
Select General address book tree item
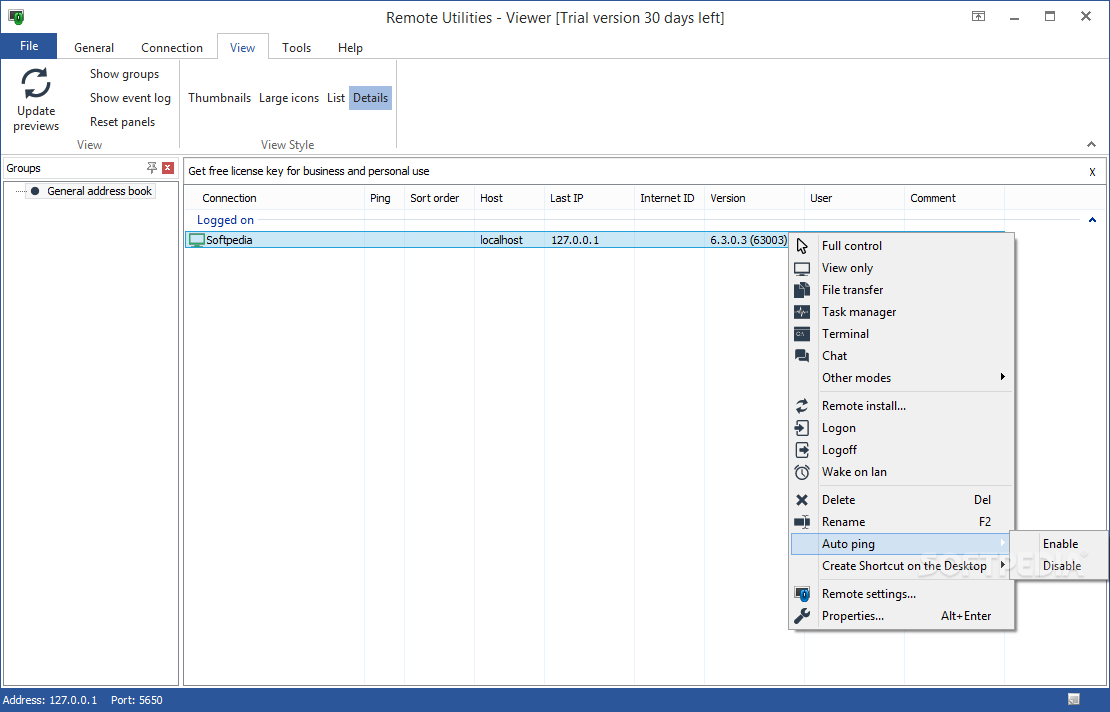click(99, 191)
